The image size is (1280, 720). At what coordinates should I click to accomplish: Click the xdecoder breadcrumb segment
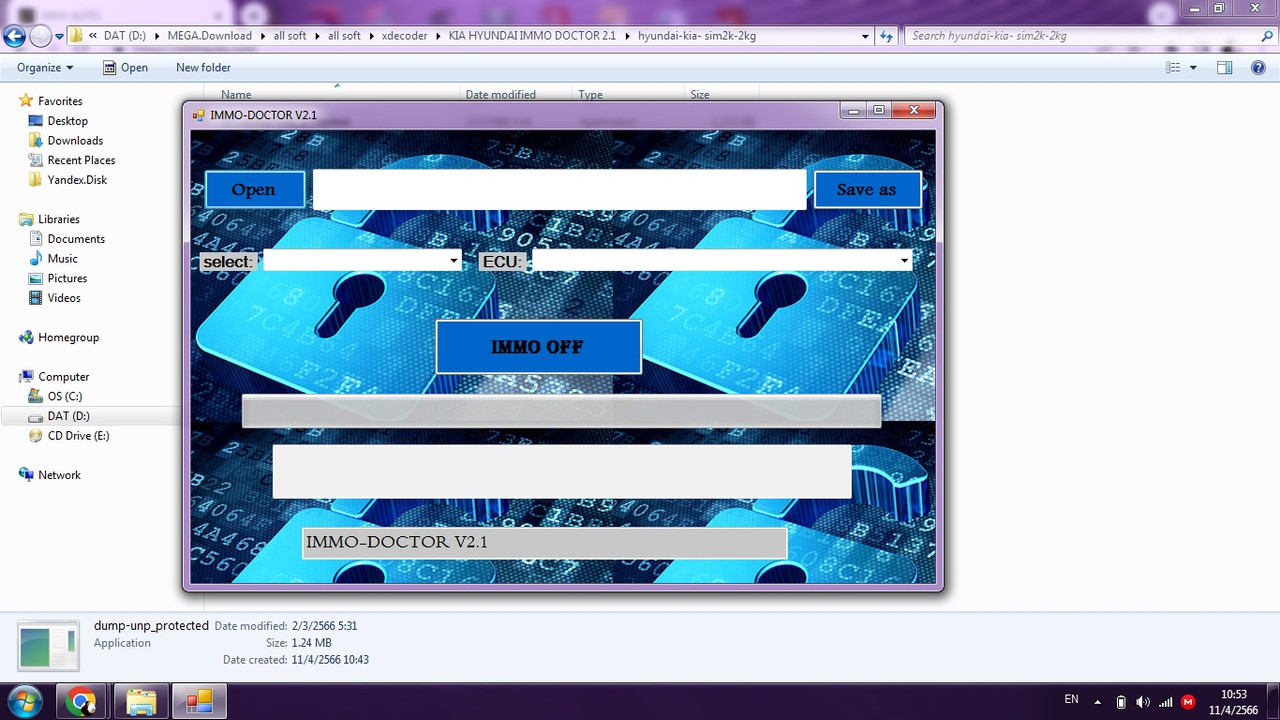coord(404,36)
